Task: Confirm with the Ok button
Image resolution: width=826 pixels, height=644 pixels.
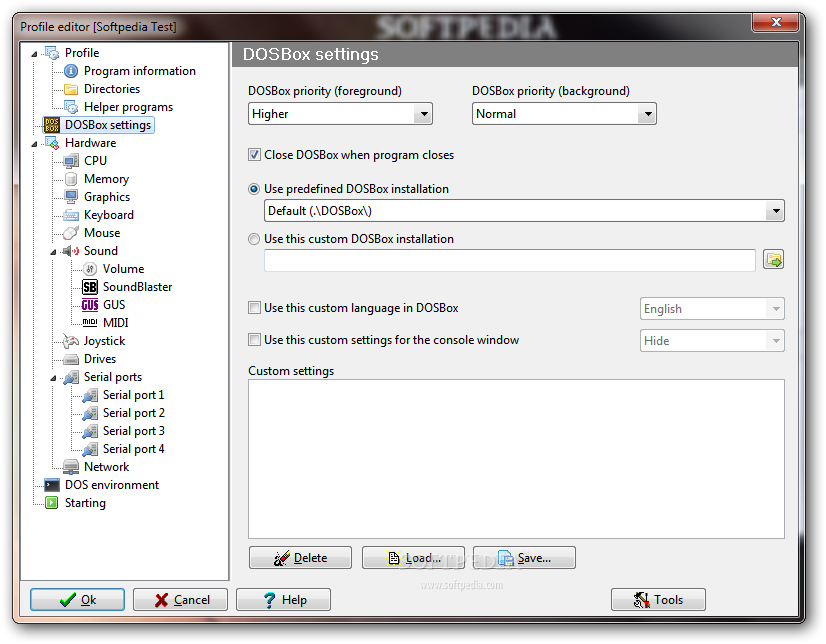Action: [77, 600]
